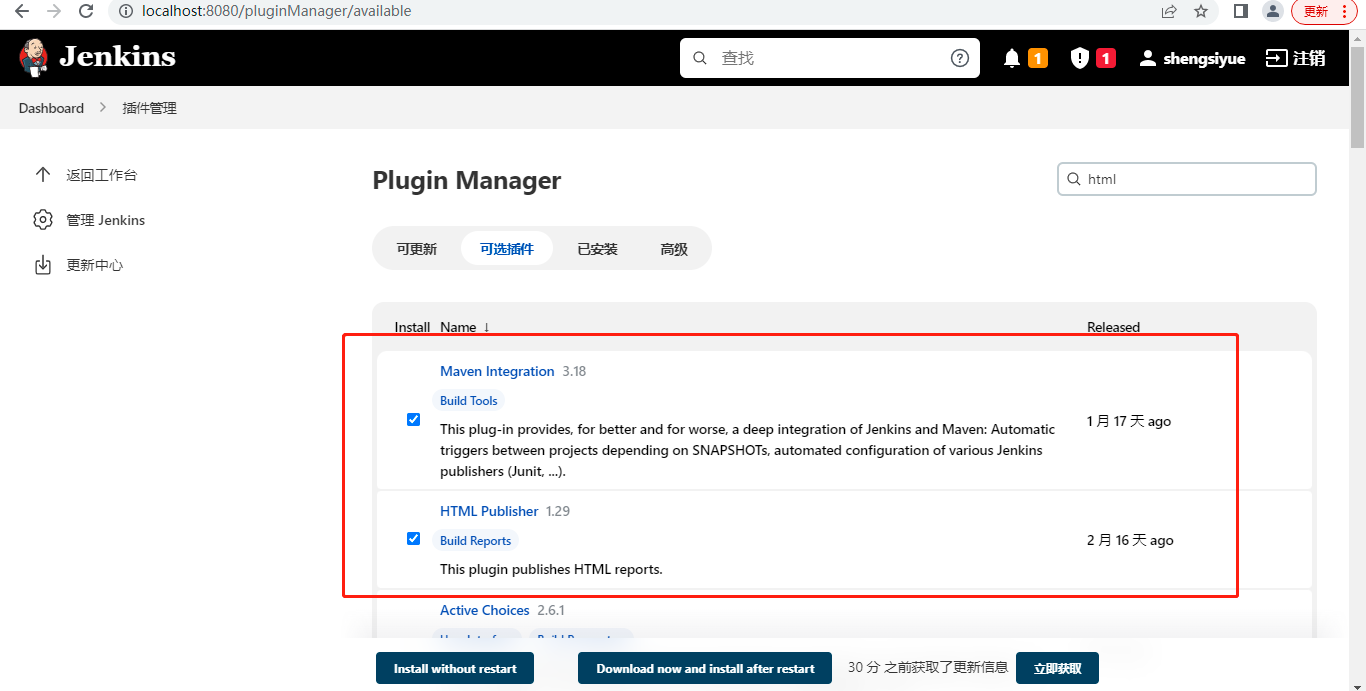
Task: Click the Plugin Manager heading
Action: (467, 180)
